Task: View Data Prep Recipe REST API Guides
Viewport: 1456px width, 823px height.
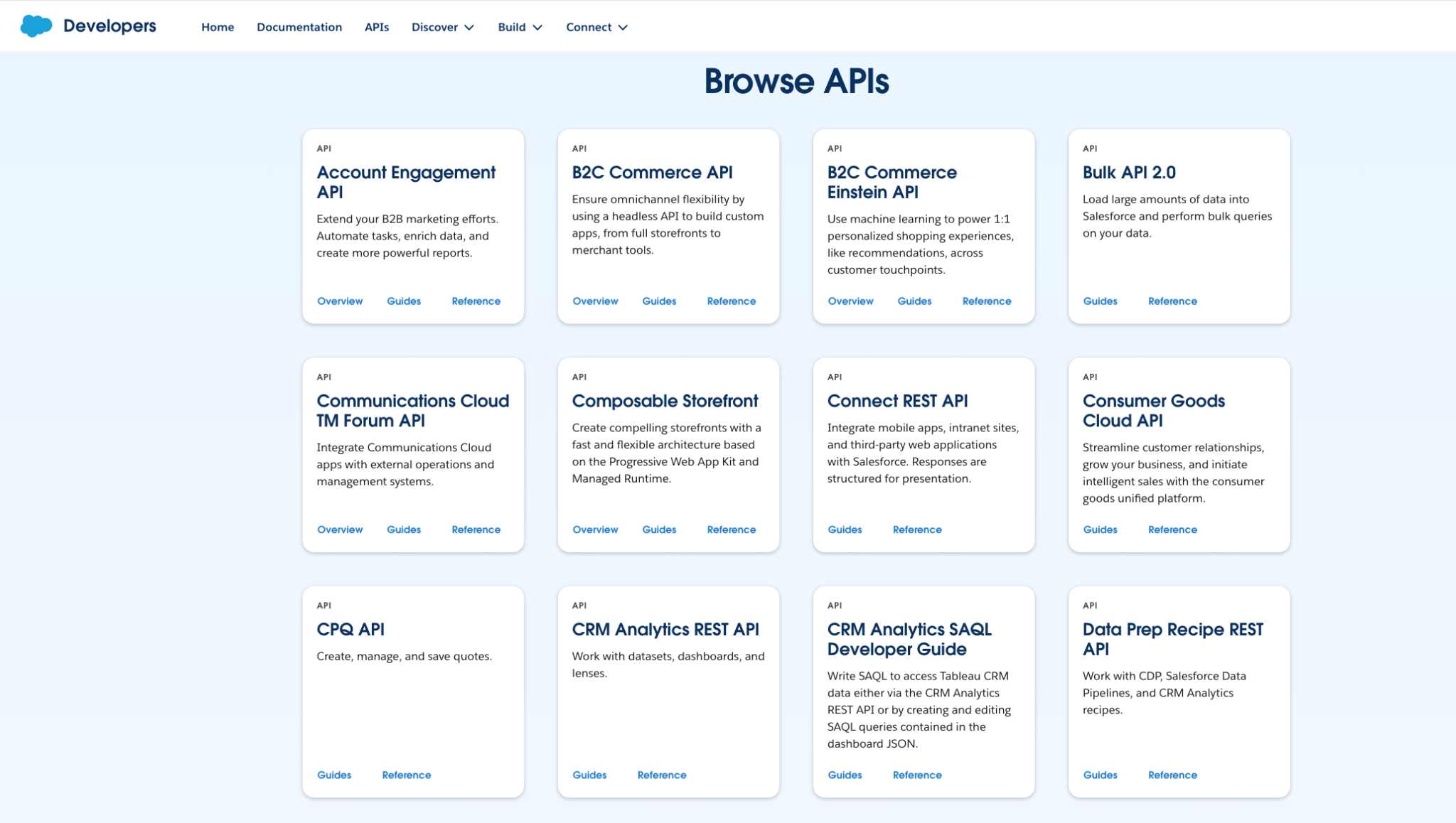Action: coord(1099,775)
